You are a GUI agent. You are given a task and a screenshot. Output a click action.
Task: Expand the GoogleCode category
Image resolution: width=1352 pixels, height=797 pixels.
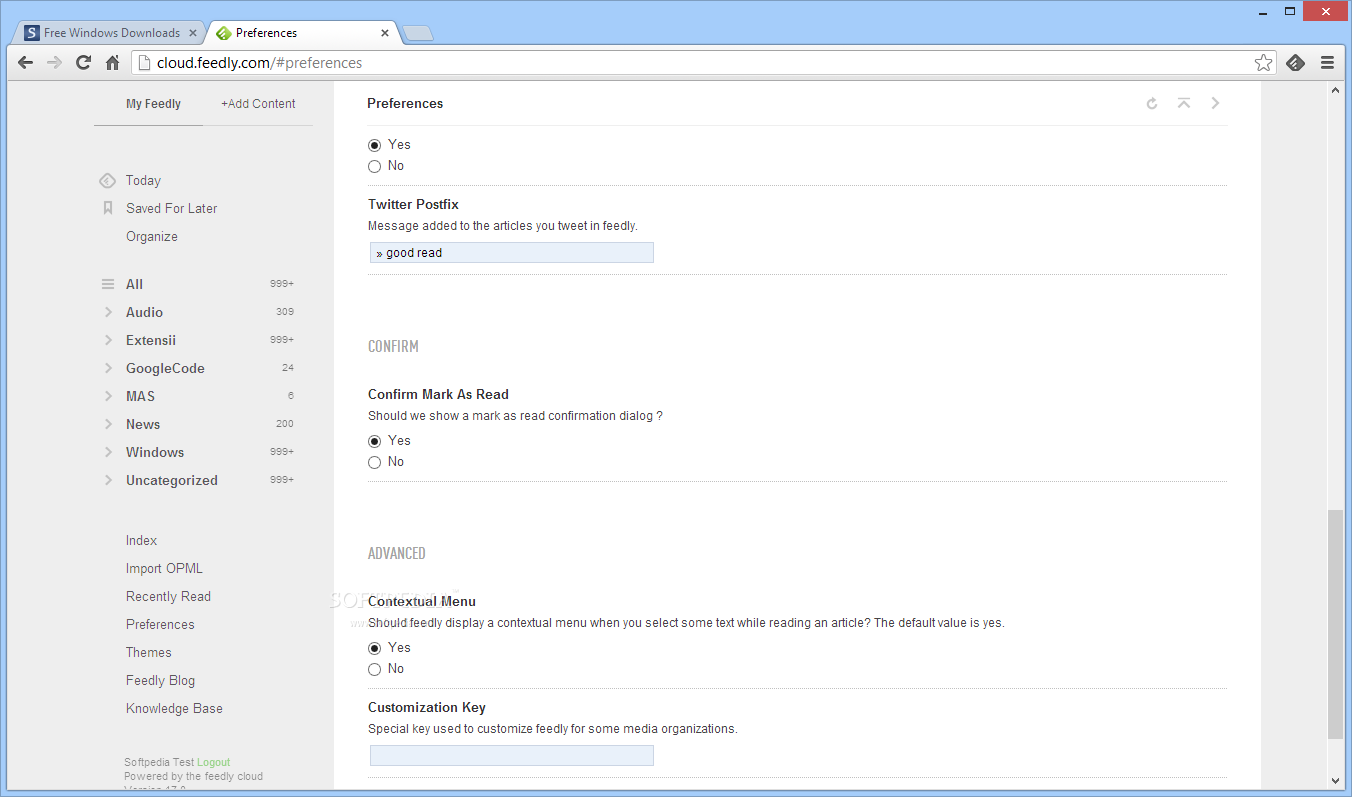click(108, 368)
